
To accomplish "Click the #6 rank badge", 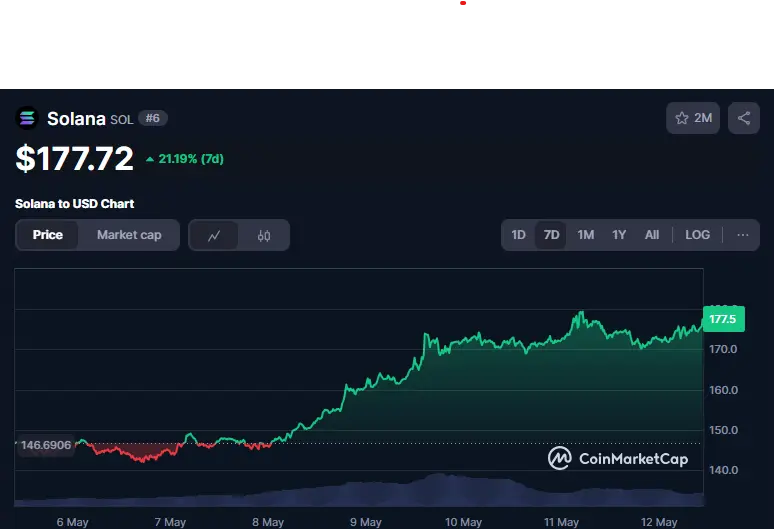I will coord(153,118).
